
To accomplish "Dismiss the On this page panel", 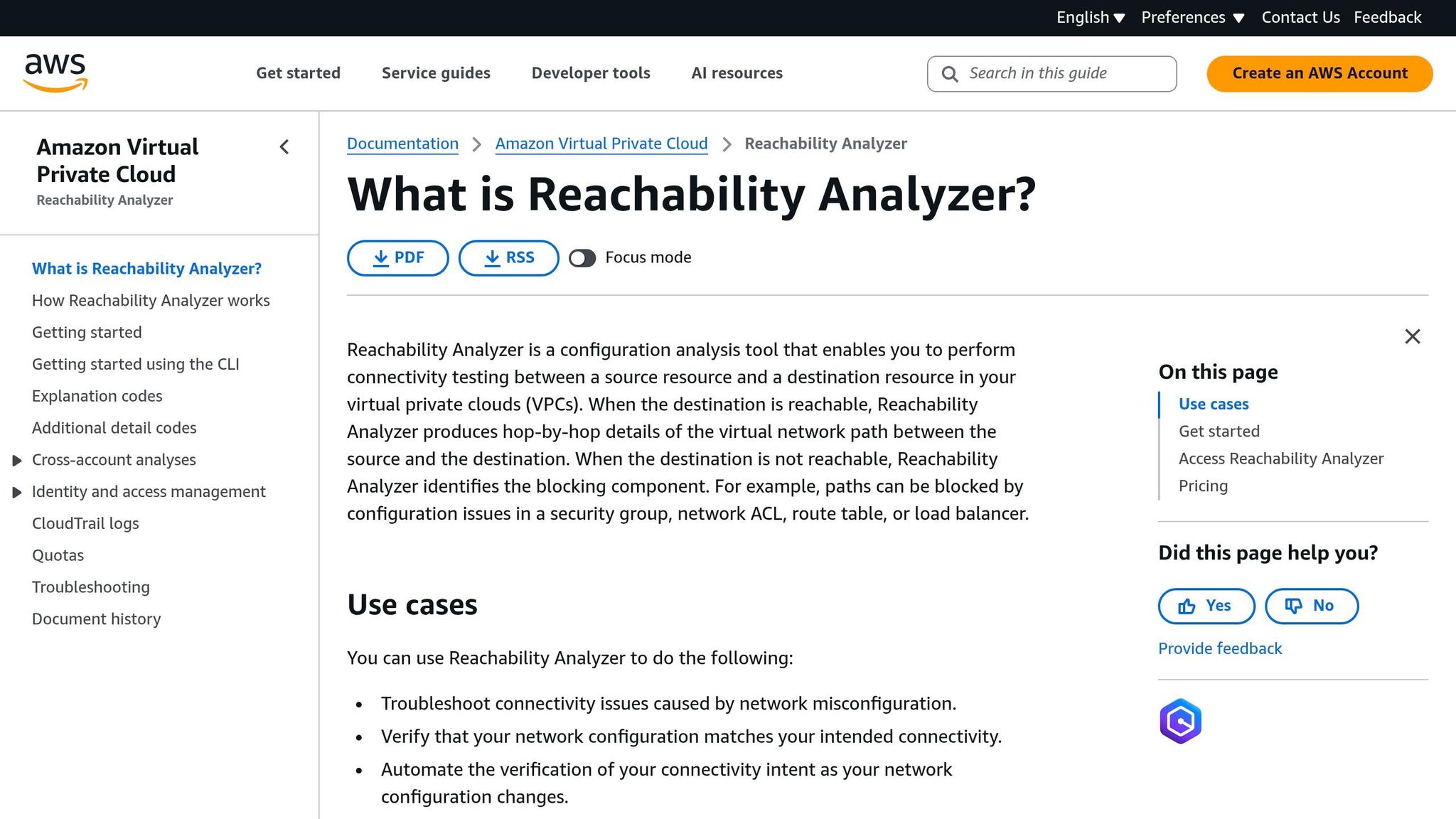I will 1412,336.
